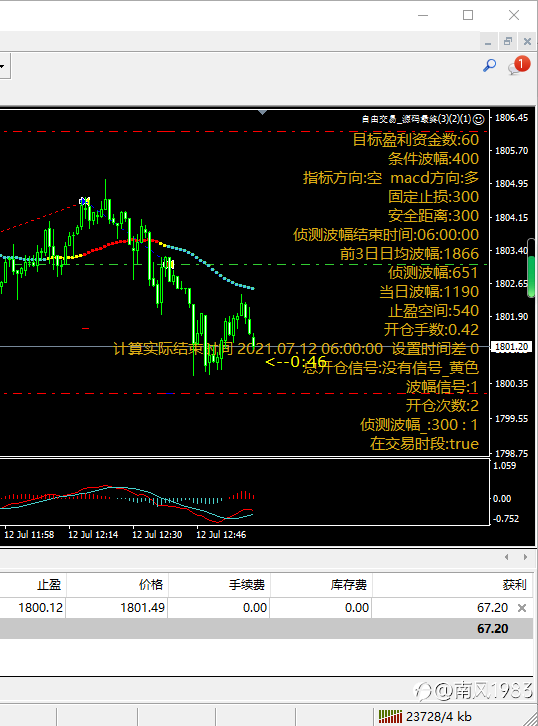Click the text 目标盈利资金数:60
Screen dimensions: 538x726
[415, 139]
